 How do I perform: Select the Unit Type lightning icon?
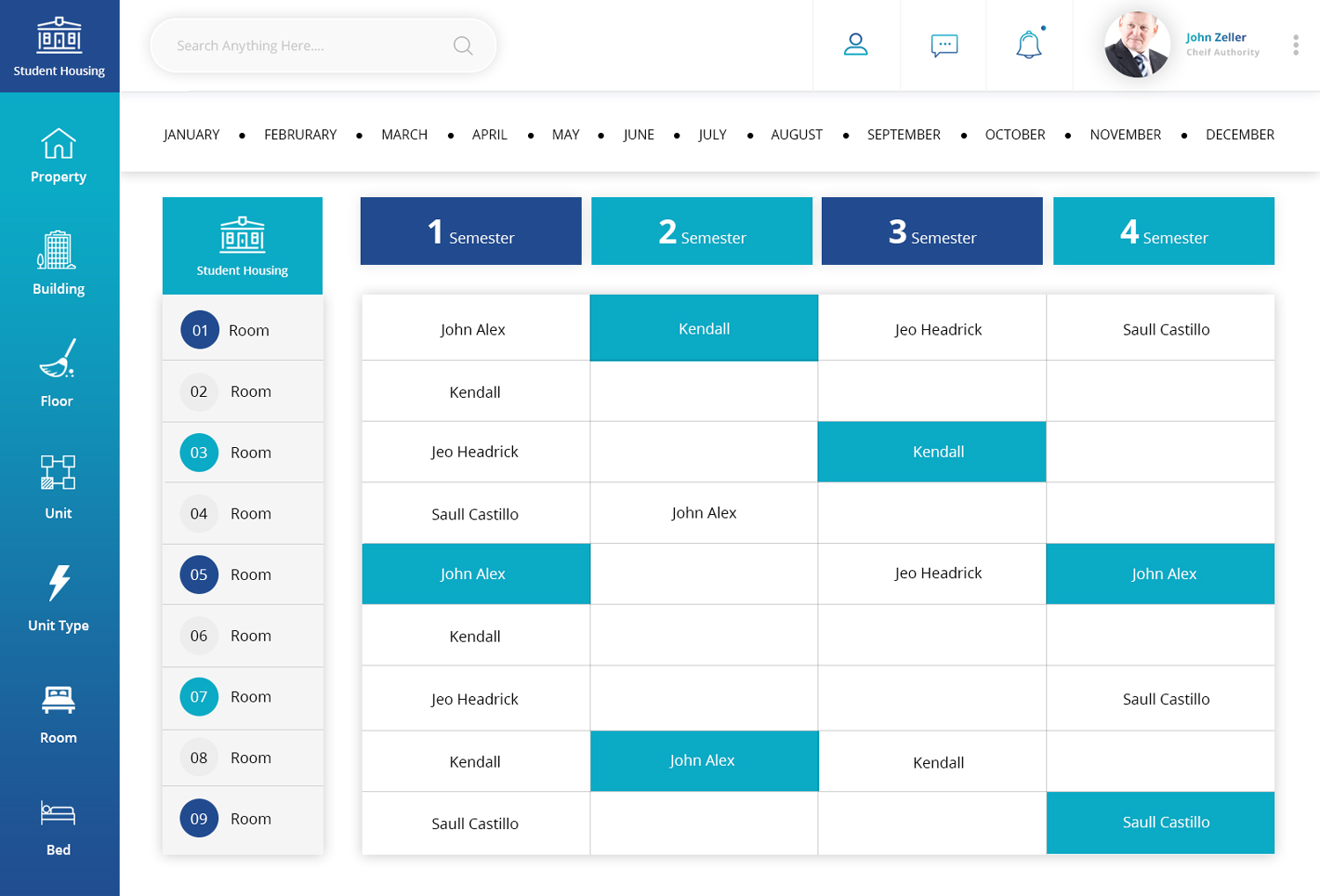click(58, 584)
